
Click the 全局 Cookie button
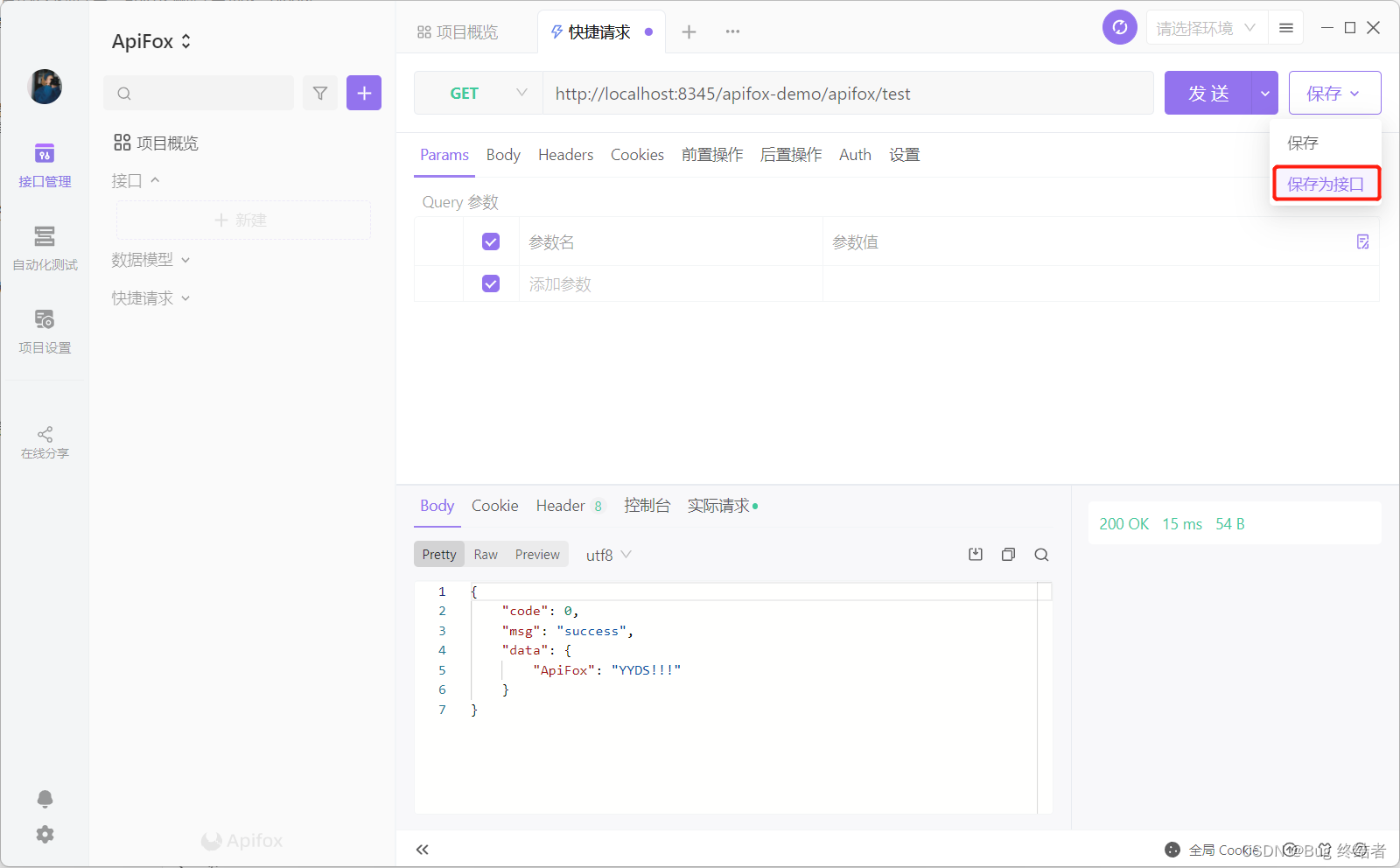(1213, 850)
